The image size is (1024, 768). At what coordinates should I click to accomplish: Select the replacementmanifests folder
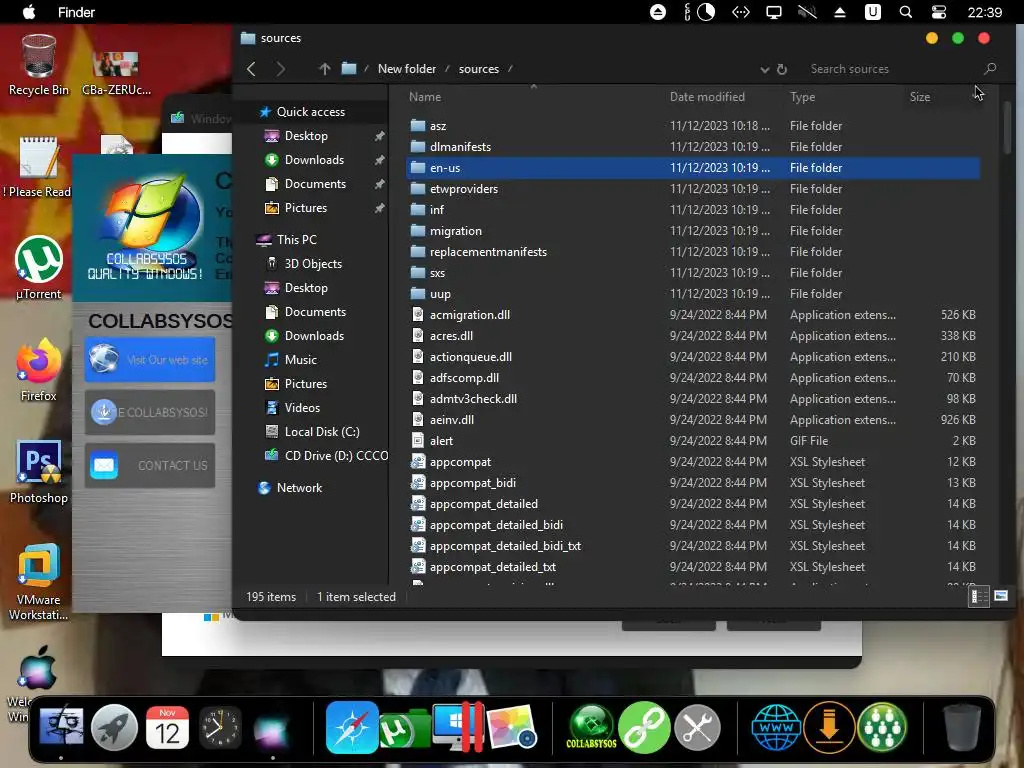click(692, 251)
